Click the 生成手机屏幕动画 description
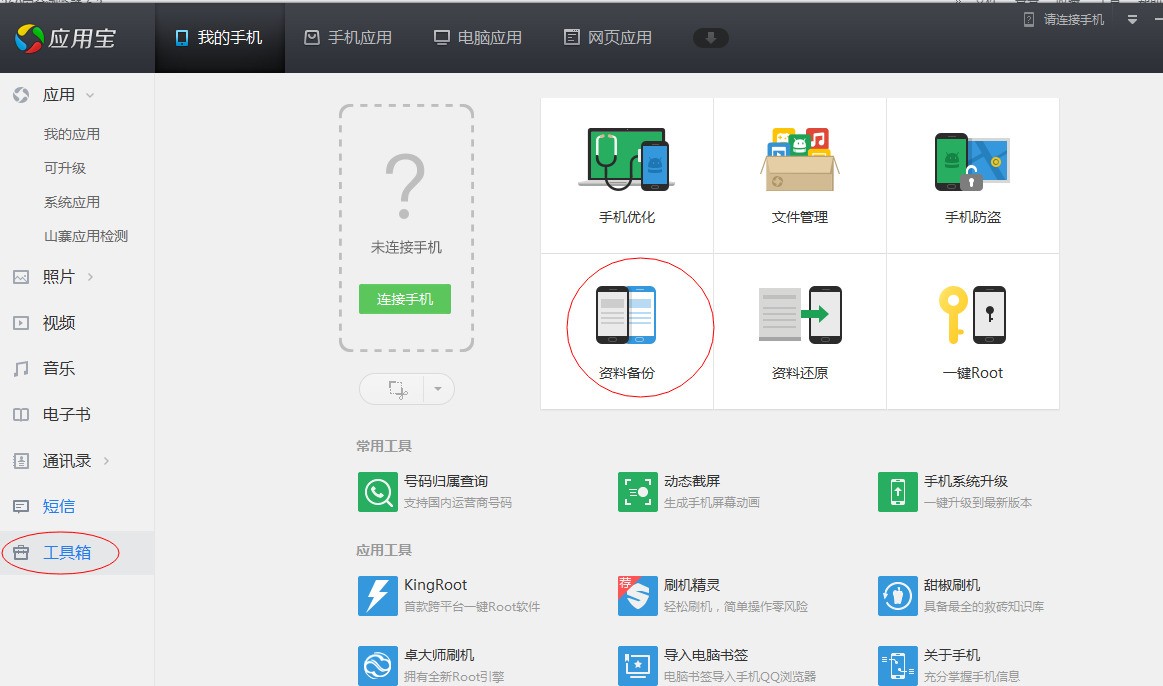Viewport: 1163px width, 686px height. click(711, 503)
